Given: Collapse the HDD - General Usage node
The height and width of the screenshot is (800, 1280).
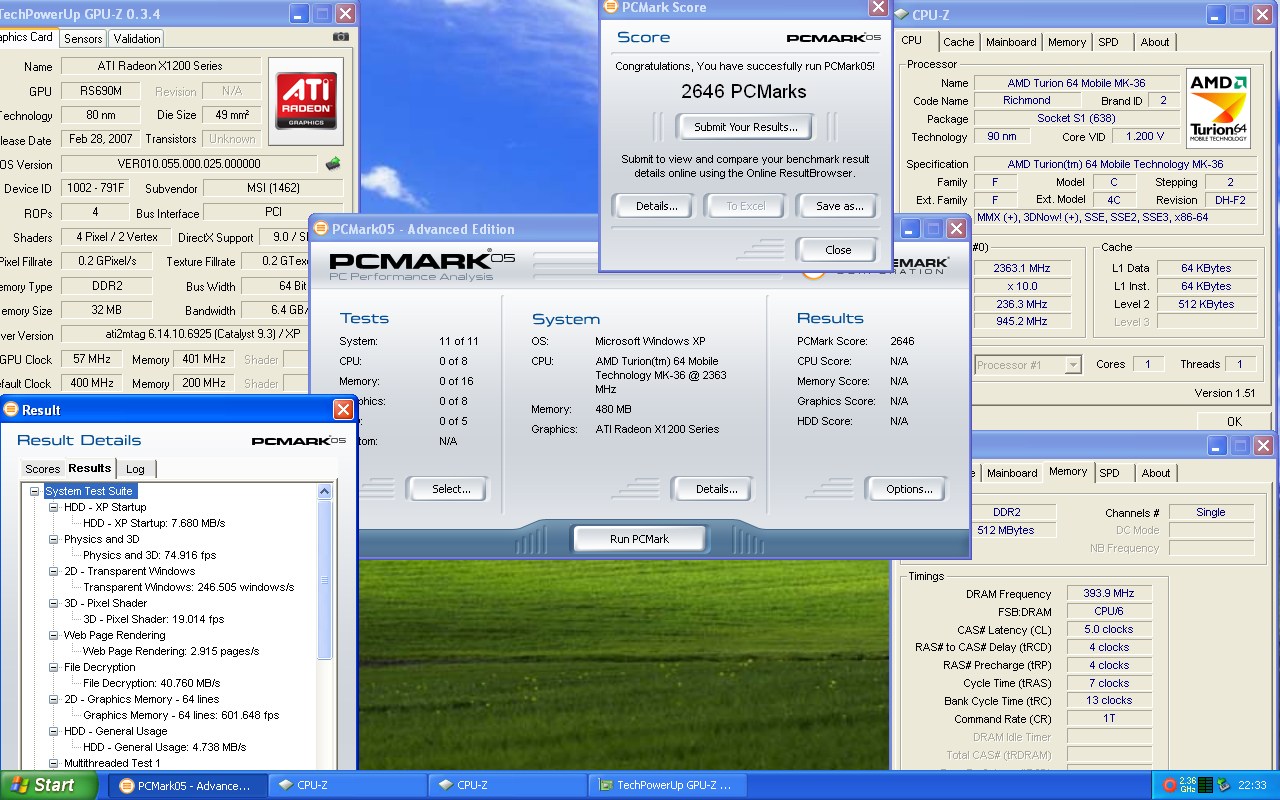Looking at the screenshot, I should 54,731.
